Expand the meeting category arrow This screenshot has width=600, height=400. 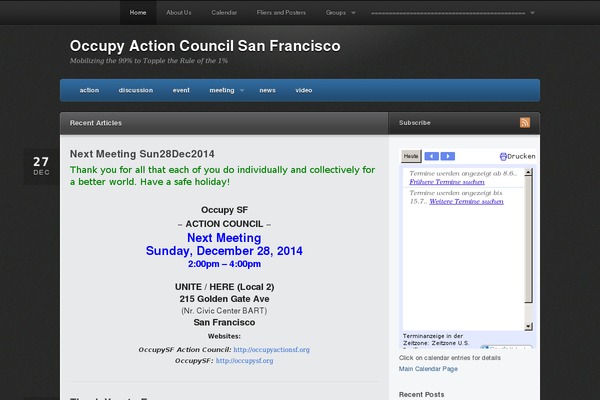point(242,90)
